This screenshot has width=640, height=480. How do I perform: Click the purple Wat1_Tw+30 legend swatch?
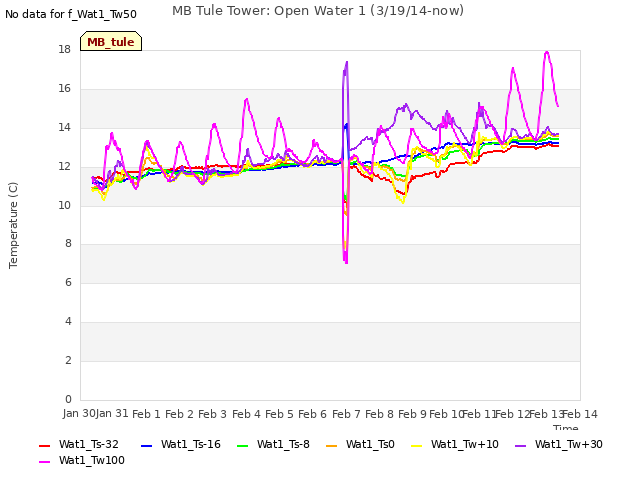click(520, 446)
